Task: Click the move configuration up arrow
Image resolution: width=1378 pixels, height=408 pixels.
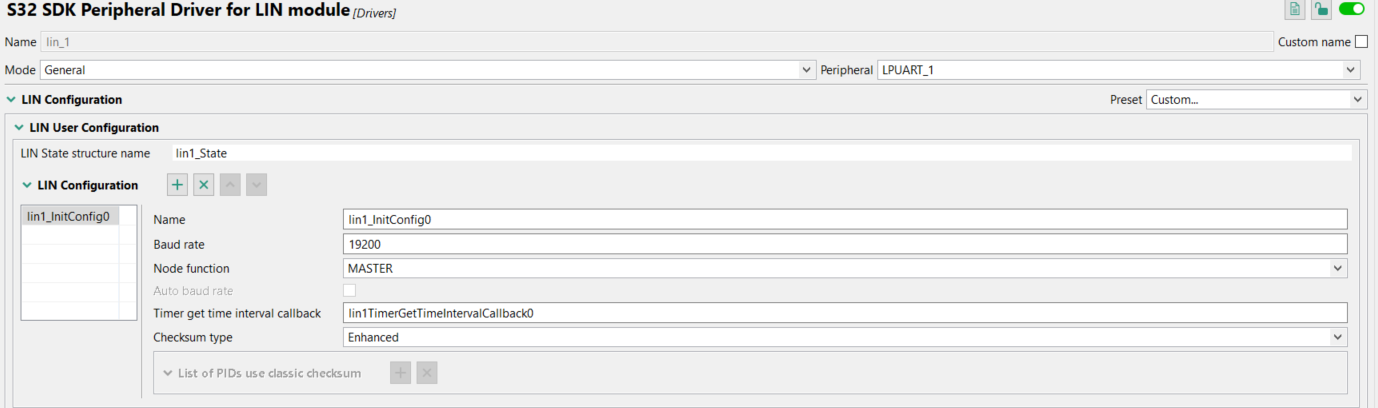Action: click(x=230, y=185)
